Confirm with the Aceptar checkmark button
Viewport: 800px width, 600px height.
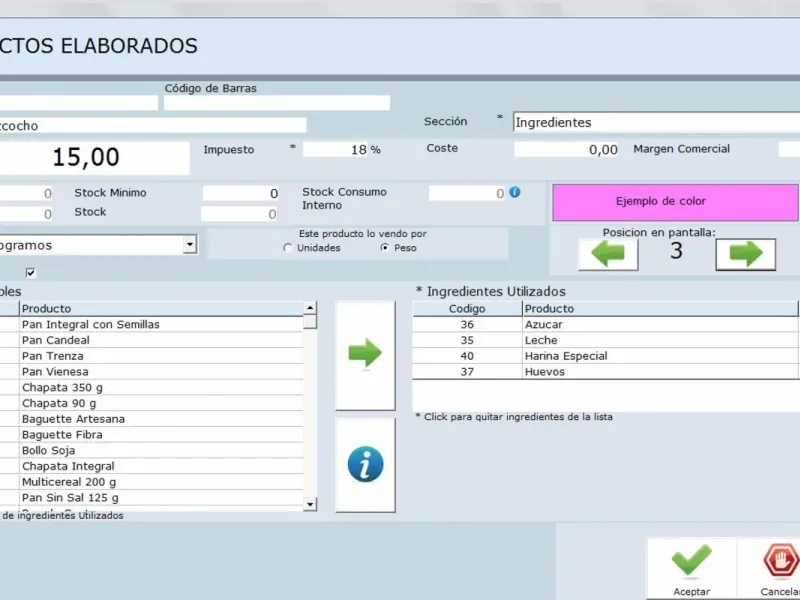(x=691, y=569)
